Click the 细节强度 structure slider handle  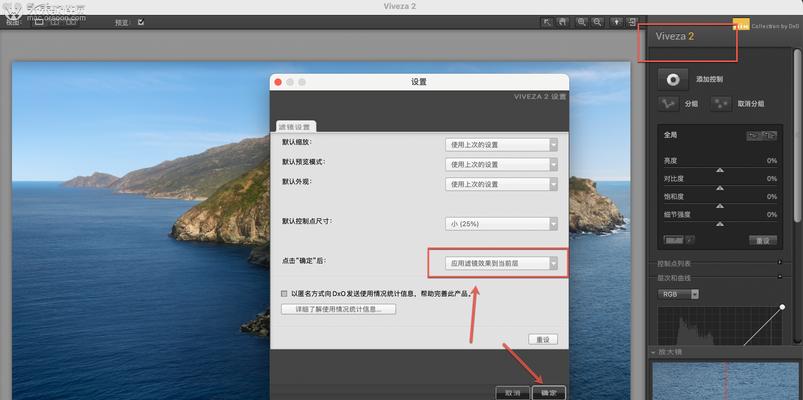pyautogui.click(x=720, y=224)
